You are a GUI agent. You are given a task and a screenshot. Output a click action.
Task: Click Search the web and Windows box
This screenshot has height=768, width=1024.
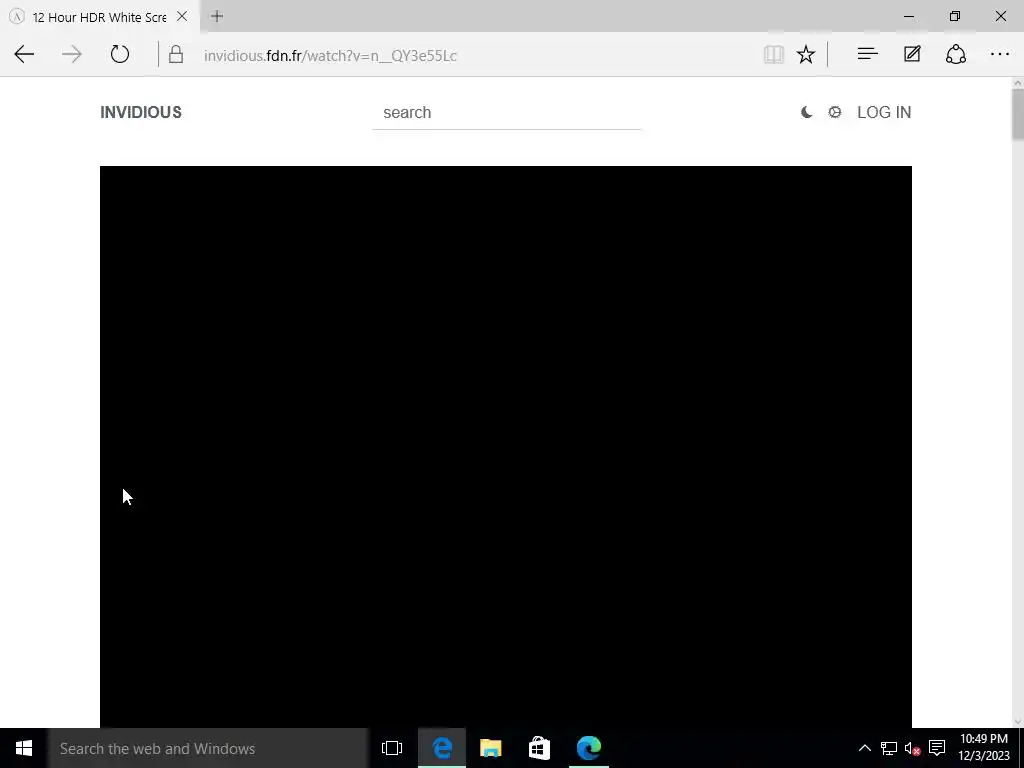point(208,748)
